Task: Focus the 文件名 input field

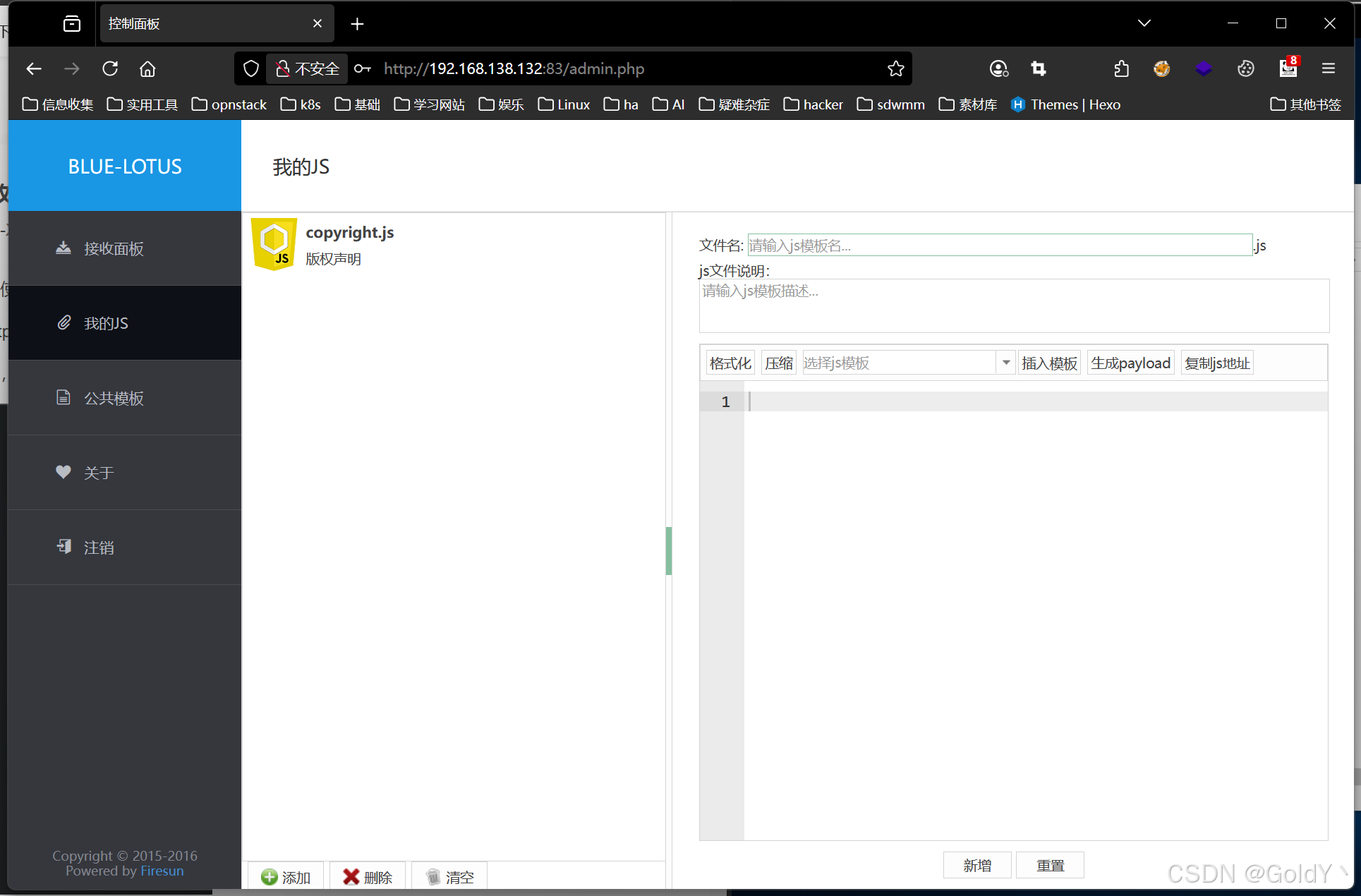Action: pyautogui.click(x=999, y=245)
